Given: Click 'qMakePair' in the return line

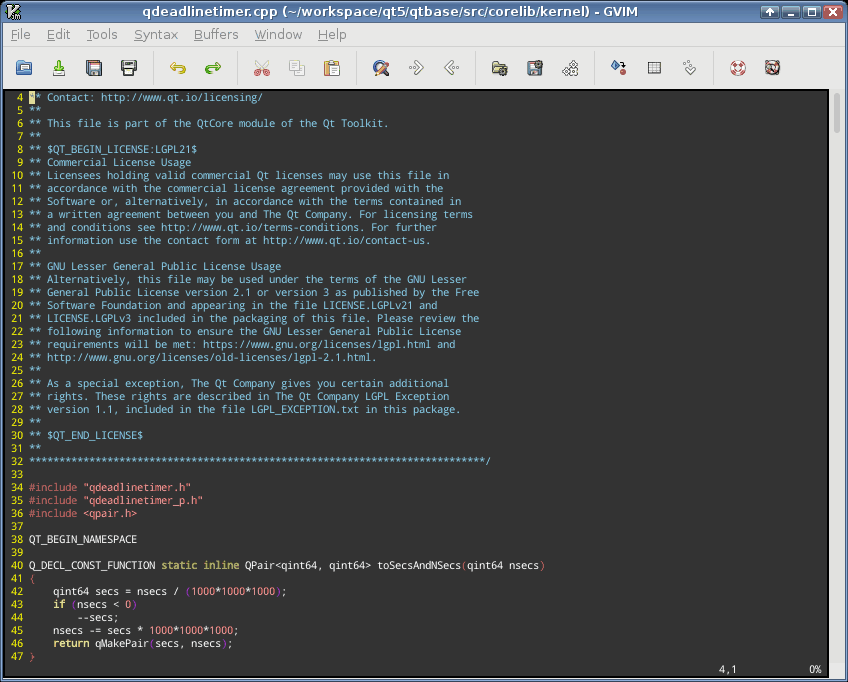Looking at the screenshot, I should pos(122,644).
